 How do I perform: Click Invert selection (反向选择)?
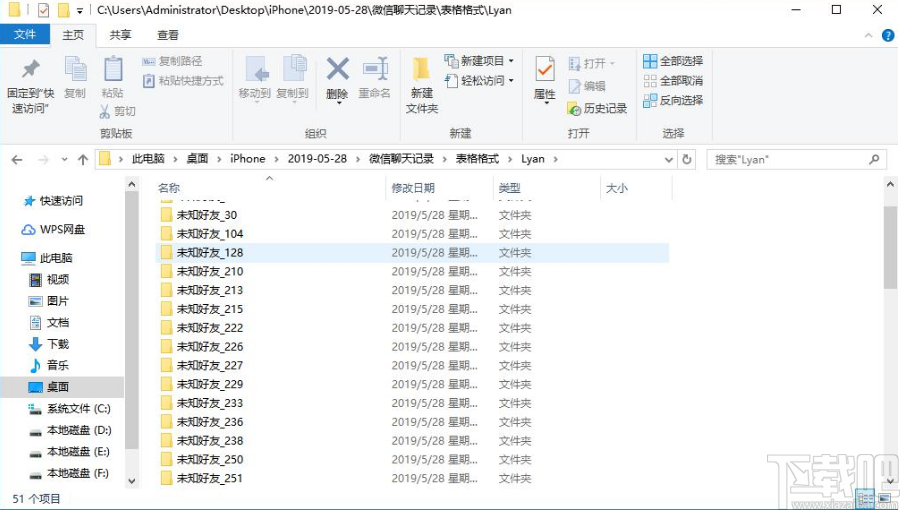coord(673,100)
